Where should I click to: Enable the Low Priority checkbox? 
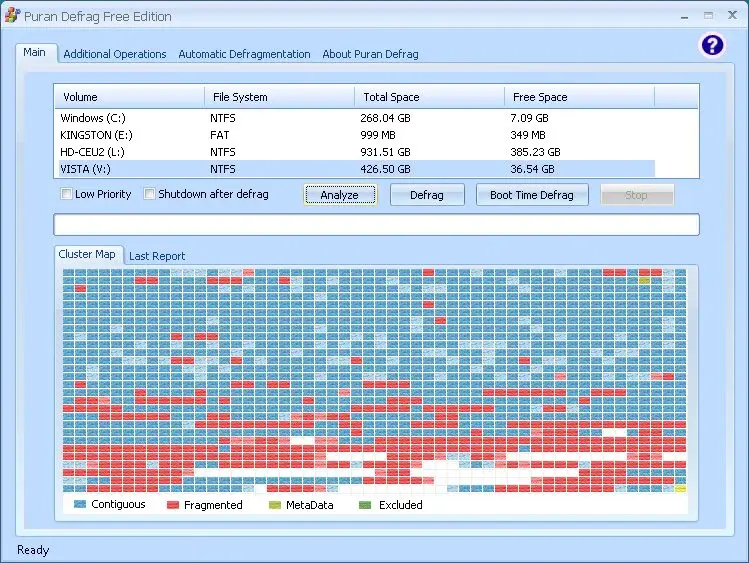point(66,194)
